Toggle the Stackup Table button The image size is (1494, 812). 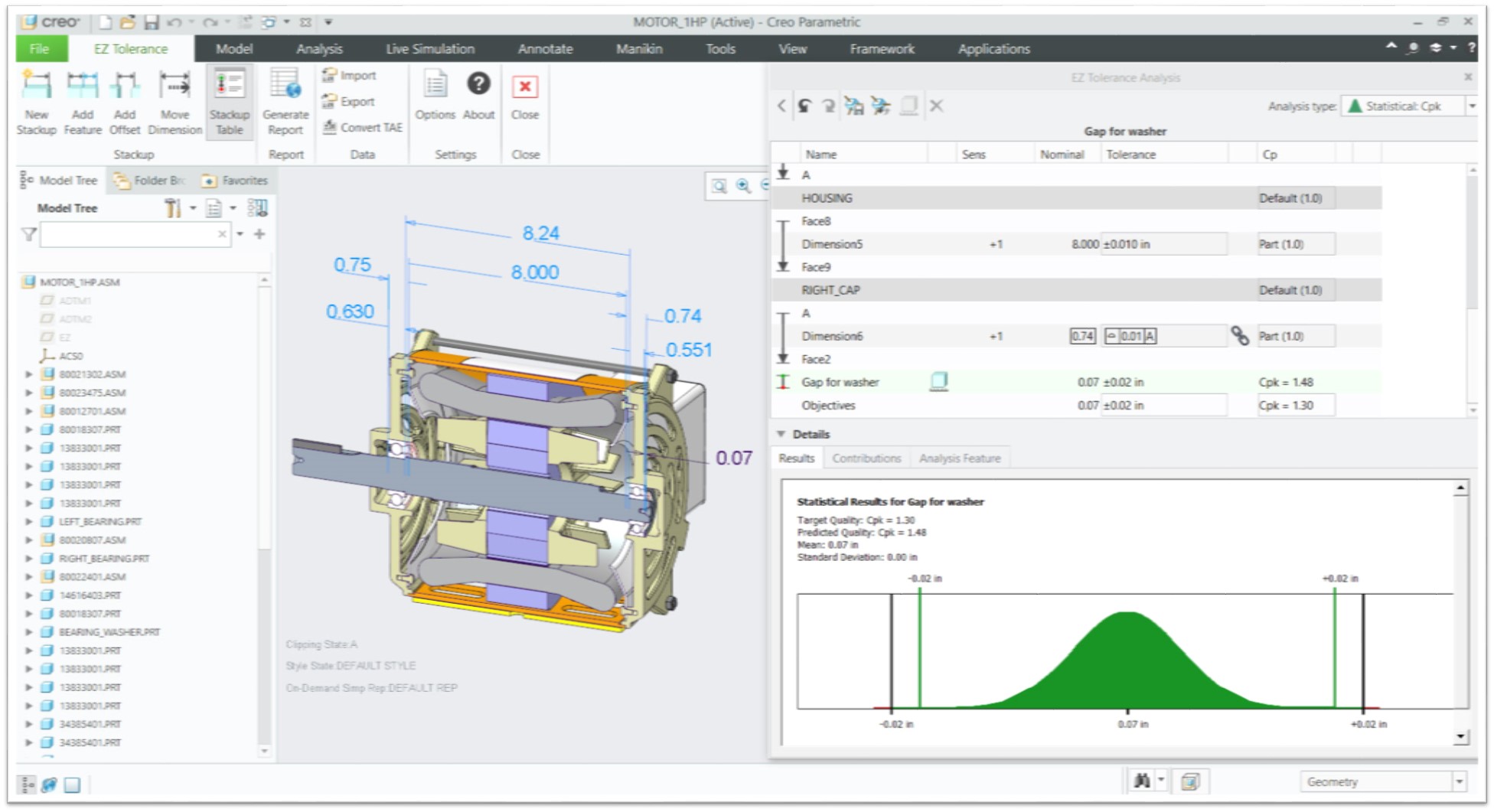tap(229, 103)
